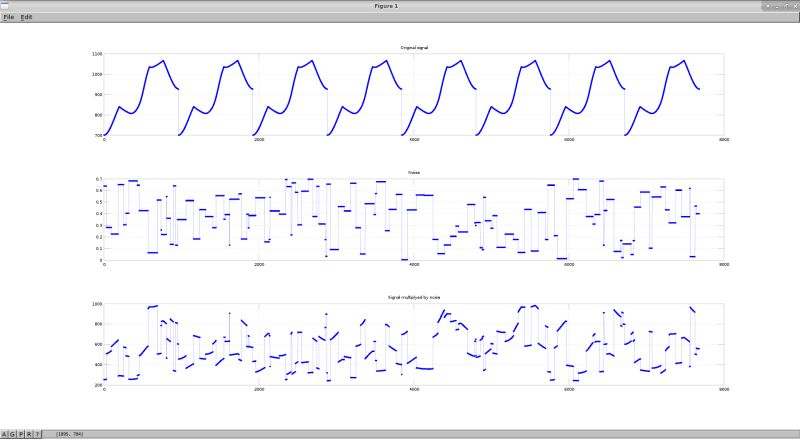Open the Edit menu

click(x=26, y=17)
